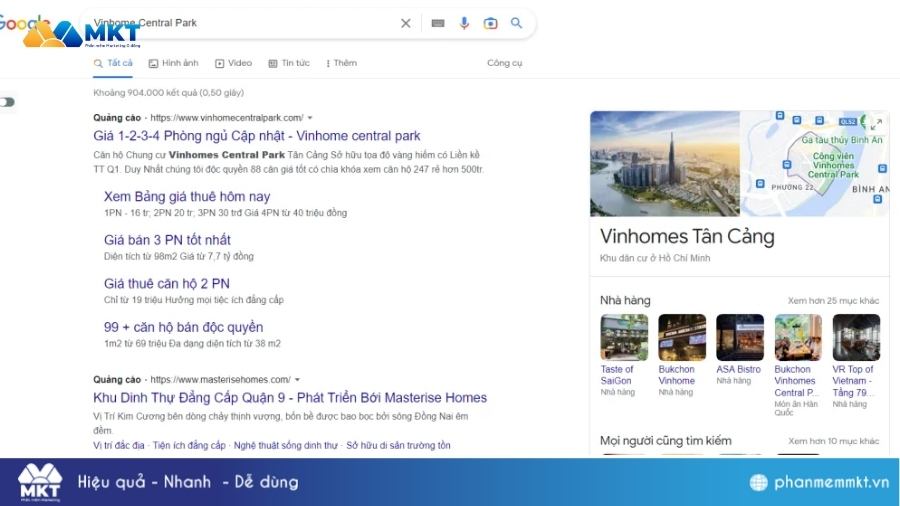Viewport: 900px width, 506px height.
Task: Select the Tất cả tab
Action: pos(113,63)
